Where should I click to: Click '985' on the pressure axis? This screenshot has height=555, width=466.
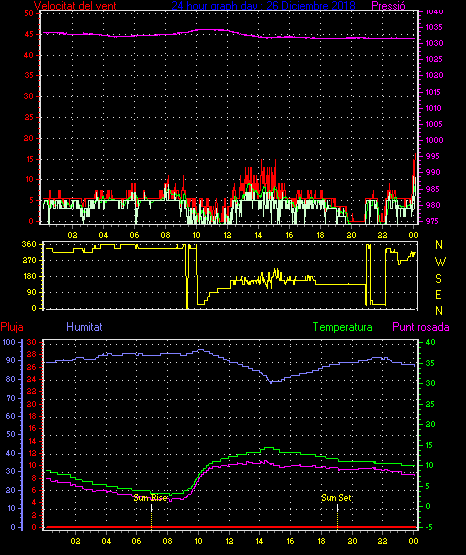click(433, 189)
